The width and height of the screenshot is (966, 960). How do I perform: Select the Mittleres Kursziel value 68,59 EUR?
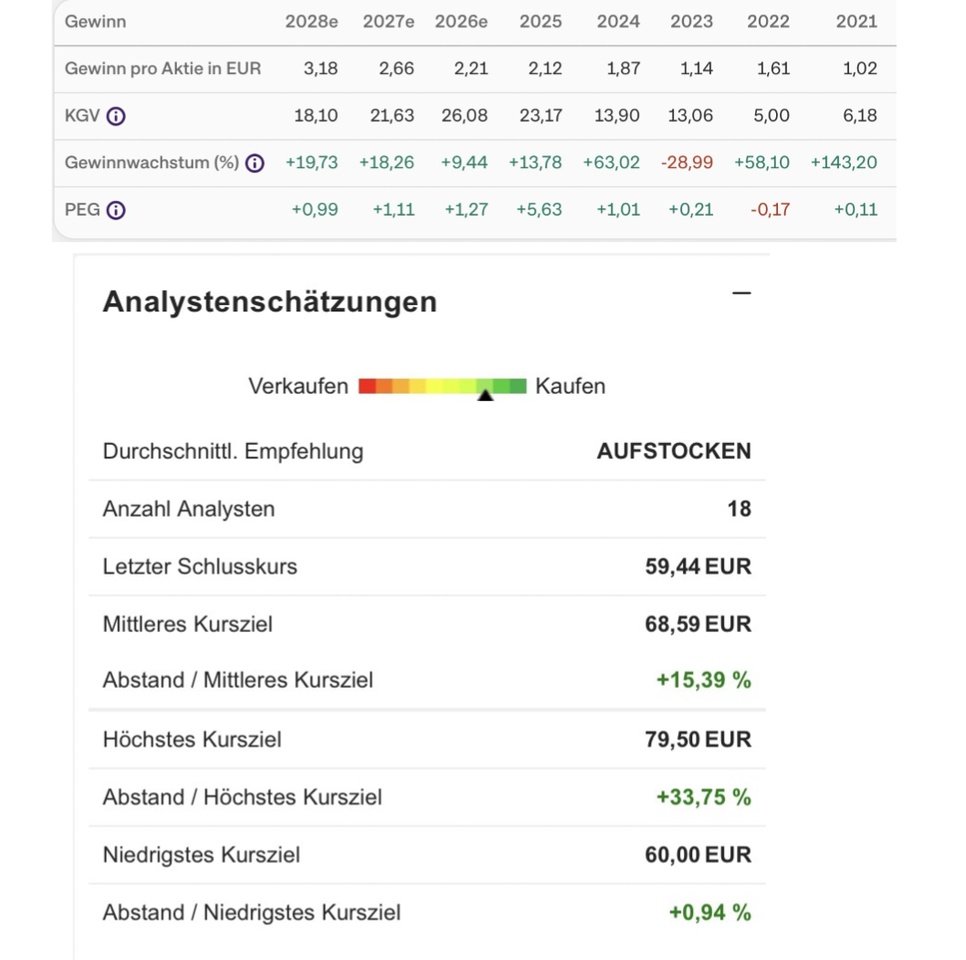pyautogui.click(x=697, y=625)
